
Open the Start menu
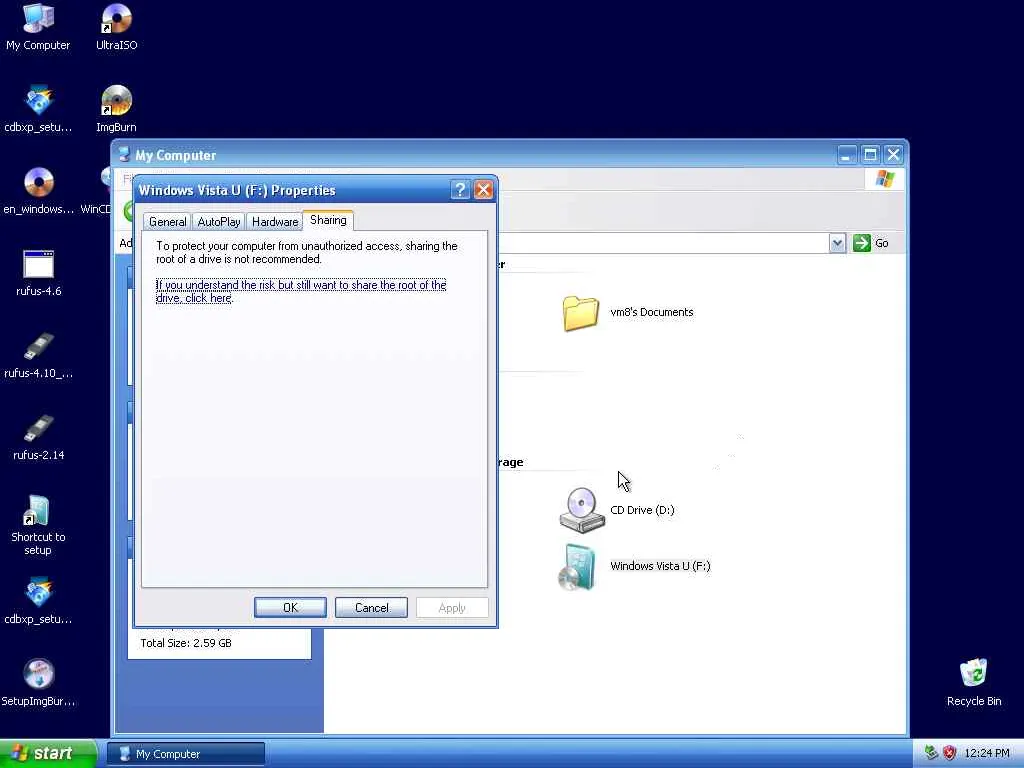pos(48,753)
